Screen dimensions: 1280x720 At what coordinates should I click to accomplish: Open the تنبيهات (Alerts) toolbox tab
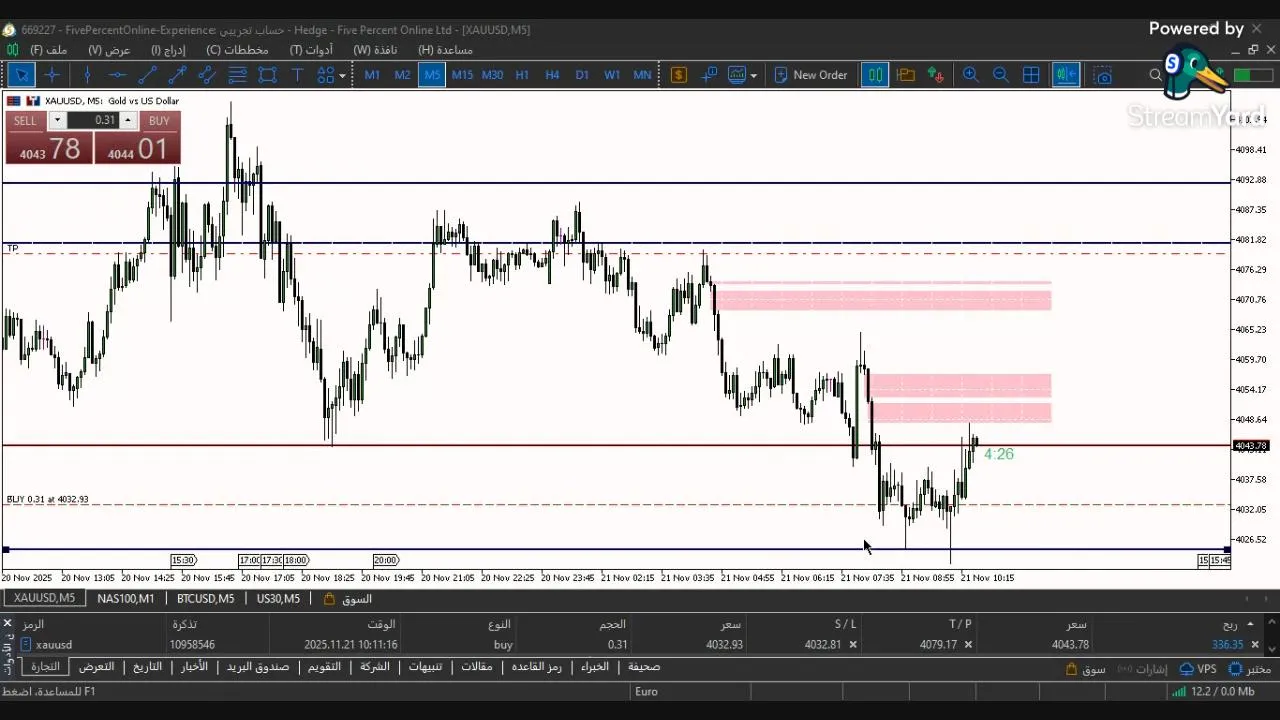click(425, 667)
